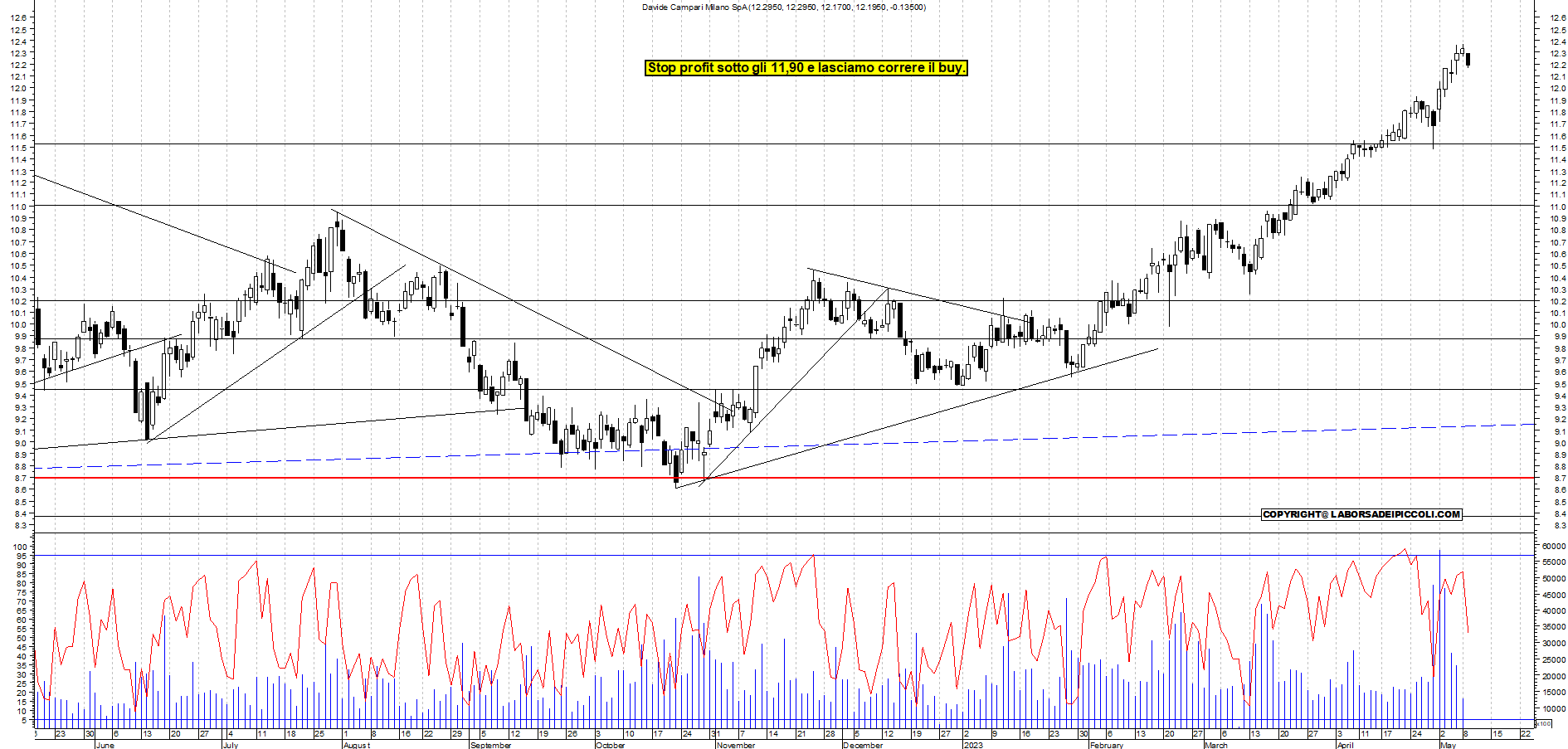The height and width of the screenshot is (749, 1568).
Task: Click the June month label
Action: 105,745
